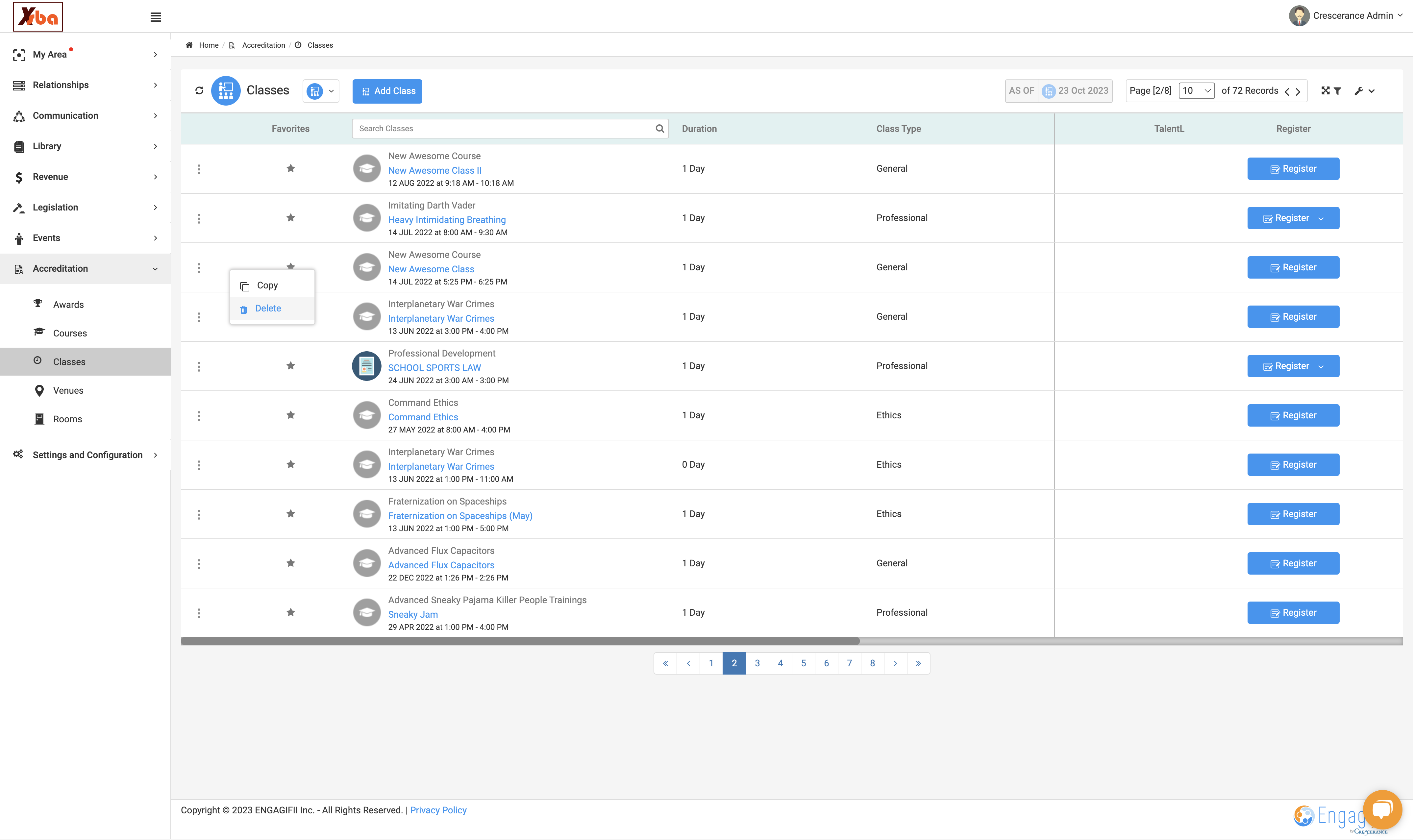Open Crescerance Admin user menu
Screen dimensions: 1413x840
click(1346, 16)
